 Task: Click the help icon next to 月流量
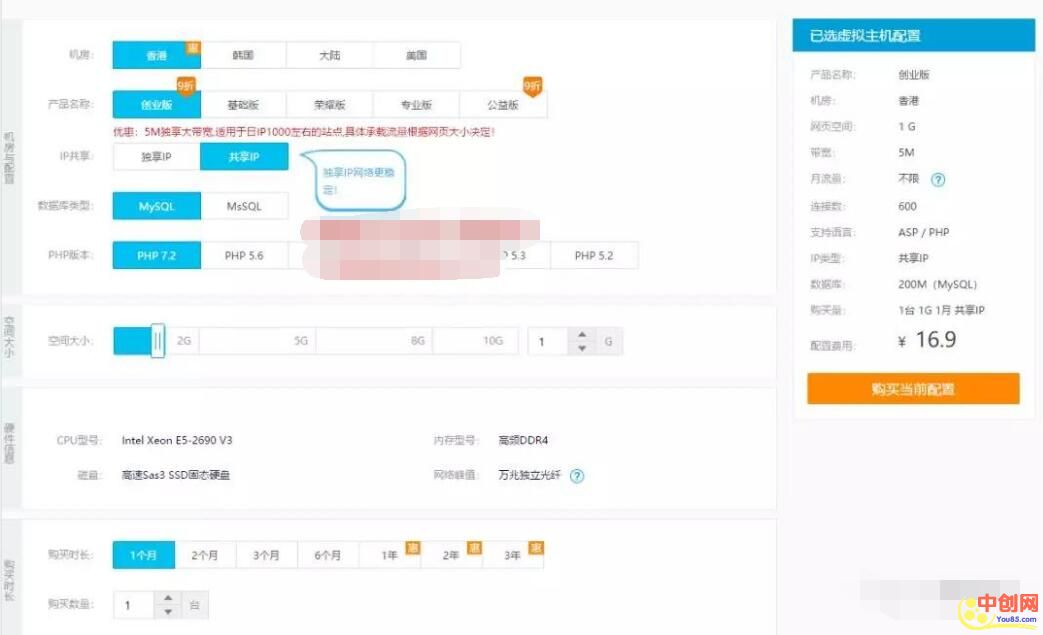[938, 180]
